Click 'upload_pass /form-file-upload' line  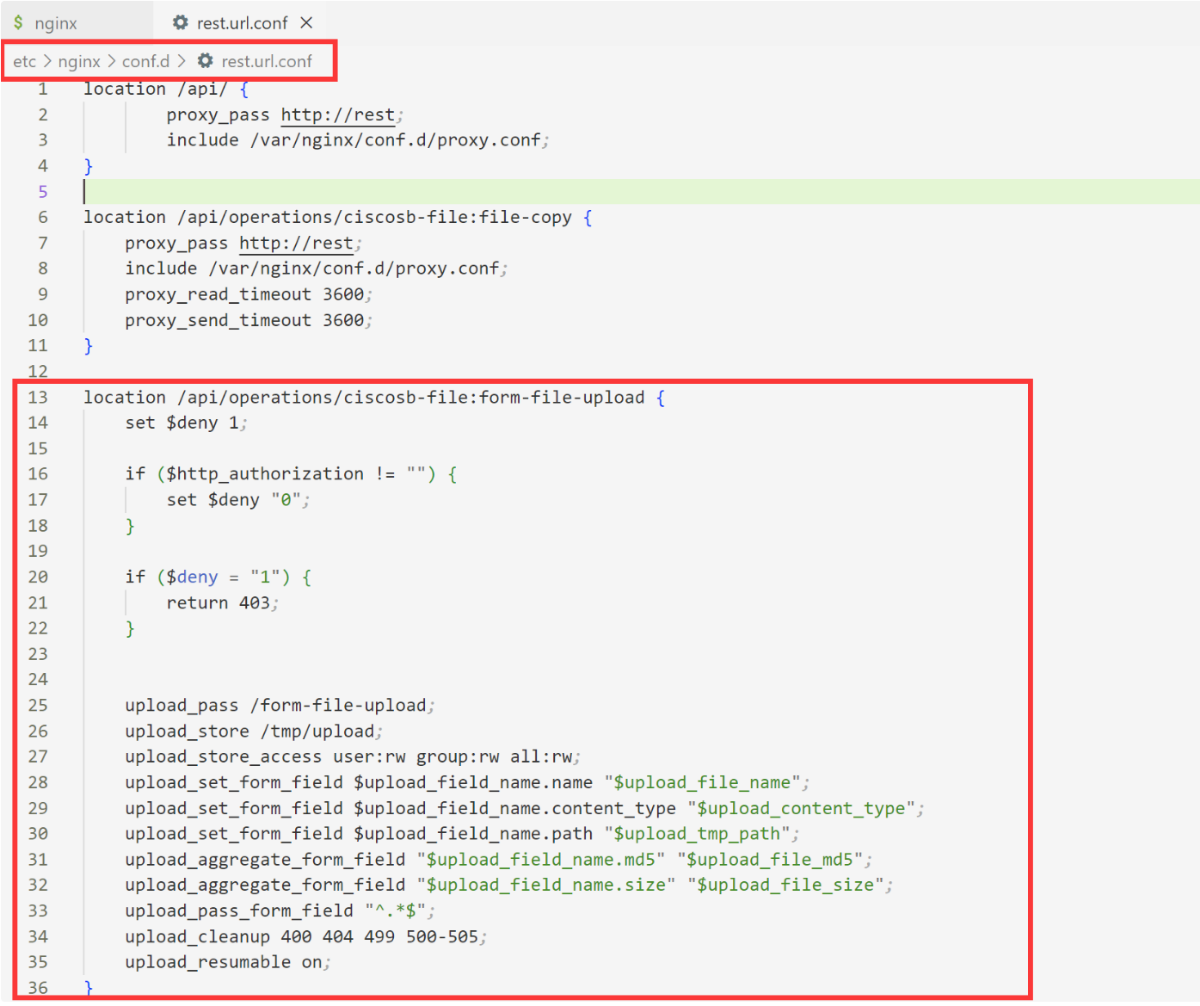tap(281, 705)
